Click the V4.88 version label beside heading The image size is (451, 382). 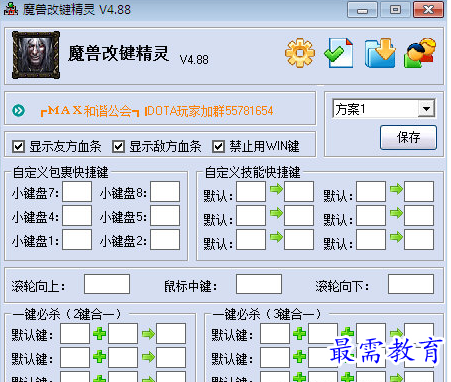[x=194, y=60]
